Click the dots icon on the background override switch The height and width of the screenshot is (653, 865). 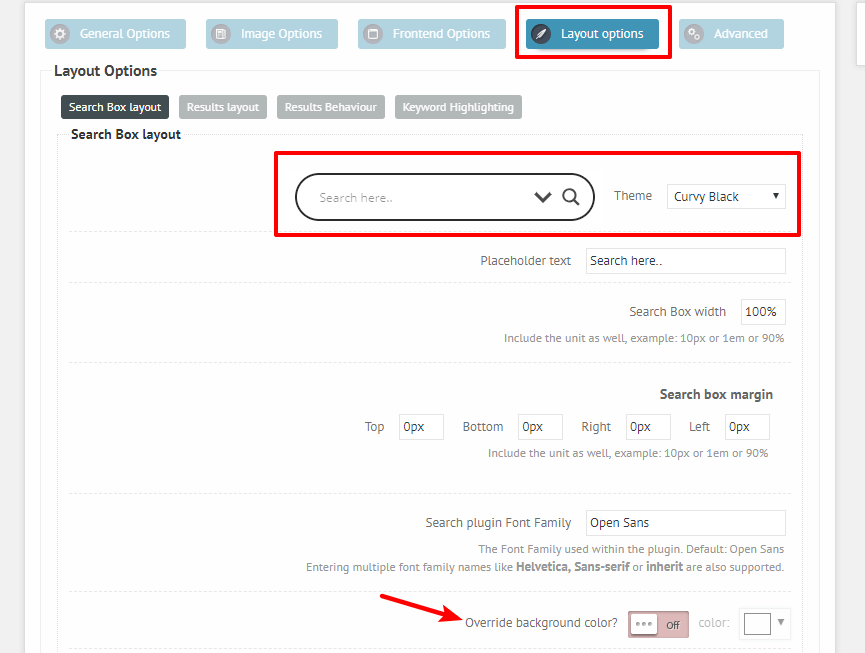(643, 623)
